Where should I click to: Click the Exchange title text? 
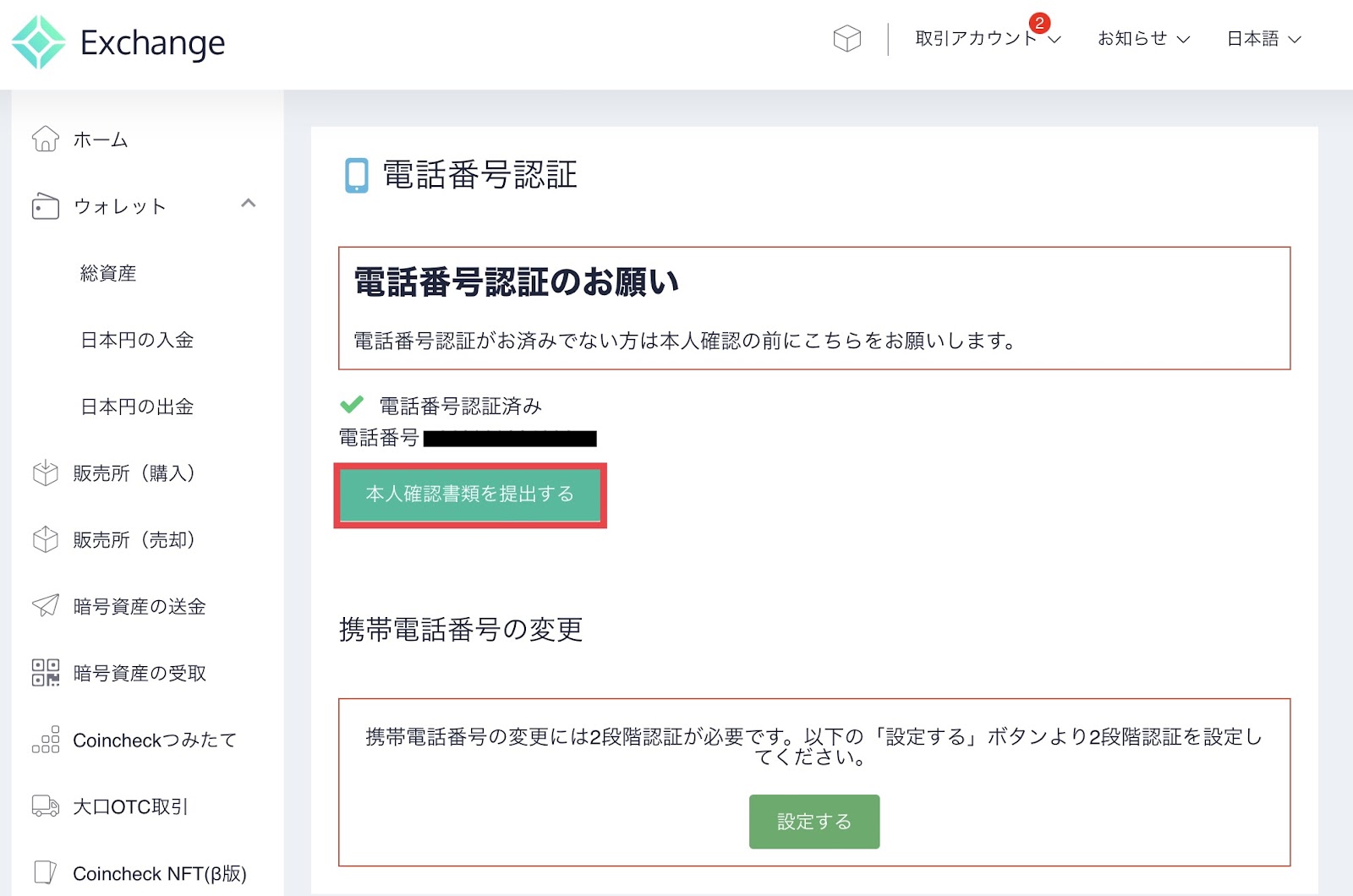tap(153, 42)
